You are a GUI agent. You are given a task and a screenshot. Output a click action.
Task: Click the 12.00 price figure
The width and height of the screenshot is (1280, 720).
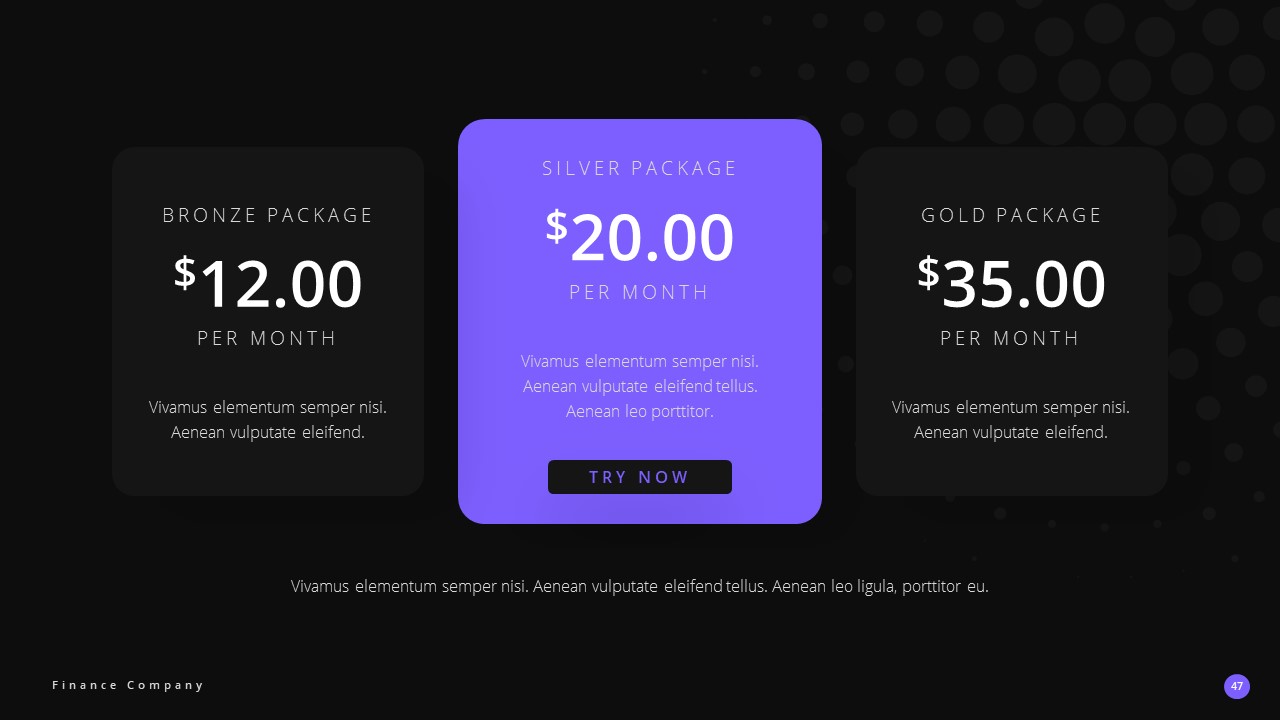pos(281,284)
